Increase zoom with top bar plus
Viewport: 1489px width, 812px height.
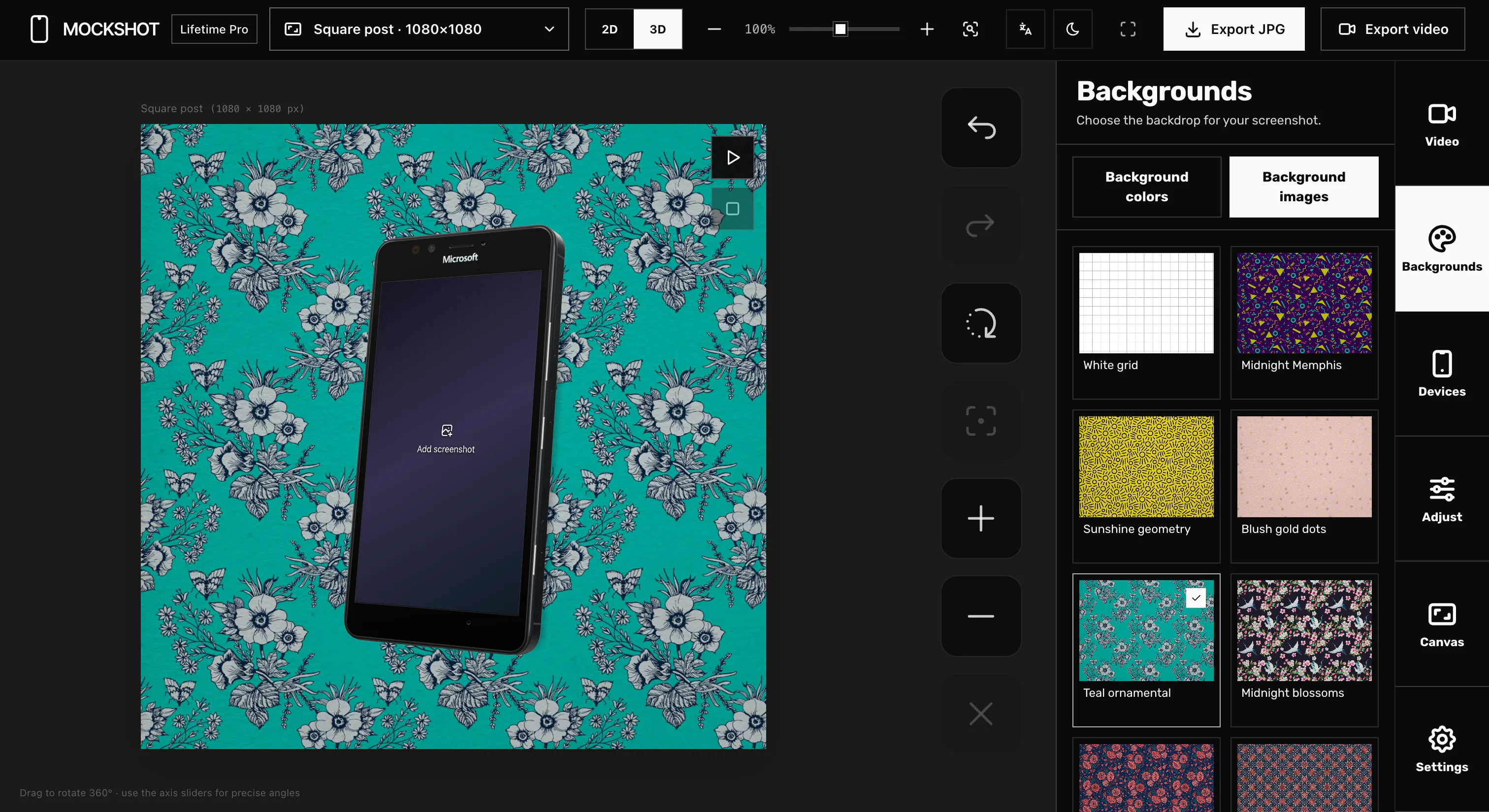[x=927, y=29]
